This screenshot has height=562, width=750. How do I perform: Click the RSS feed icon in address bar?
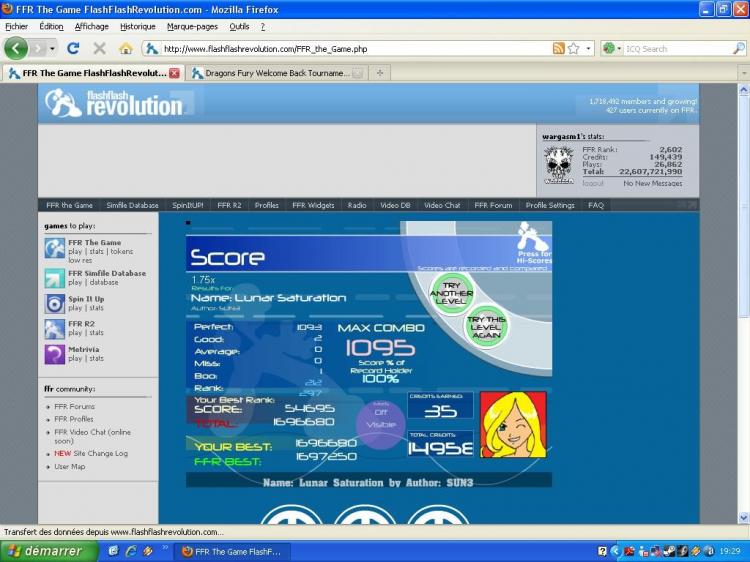coord(559,48)
